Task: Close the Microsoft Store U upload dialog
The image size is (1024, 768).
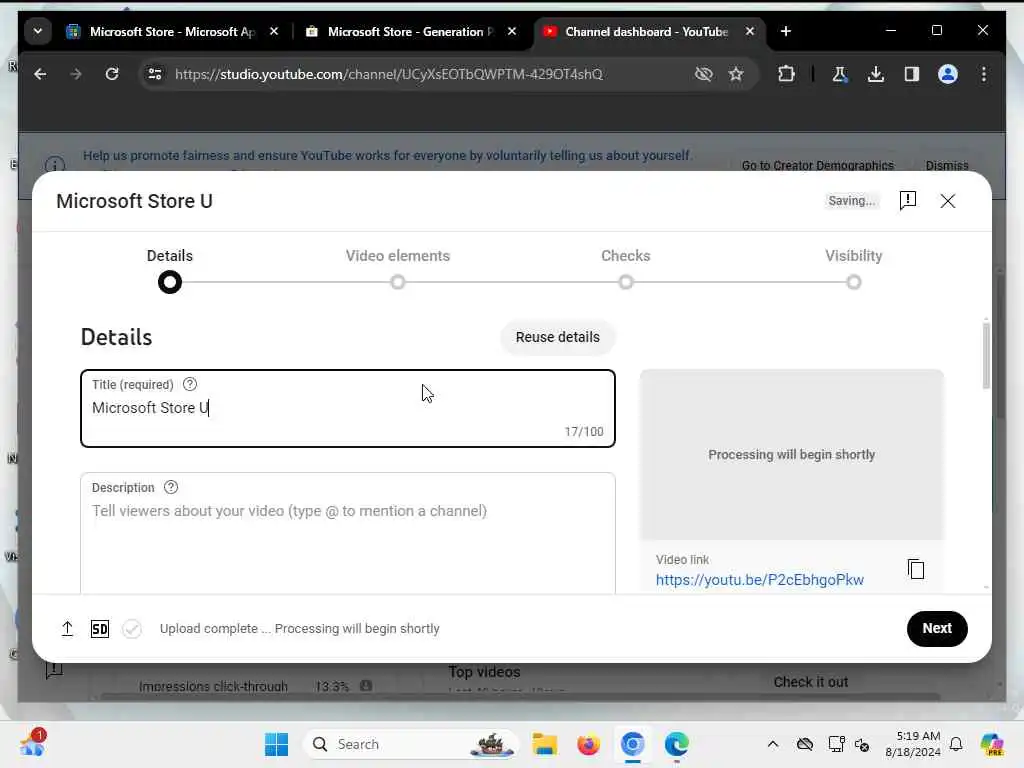Action: [x=948, y=201]
